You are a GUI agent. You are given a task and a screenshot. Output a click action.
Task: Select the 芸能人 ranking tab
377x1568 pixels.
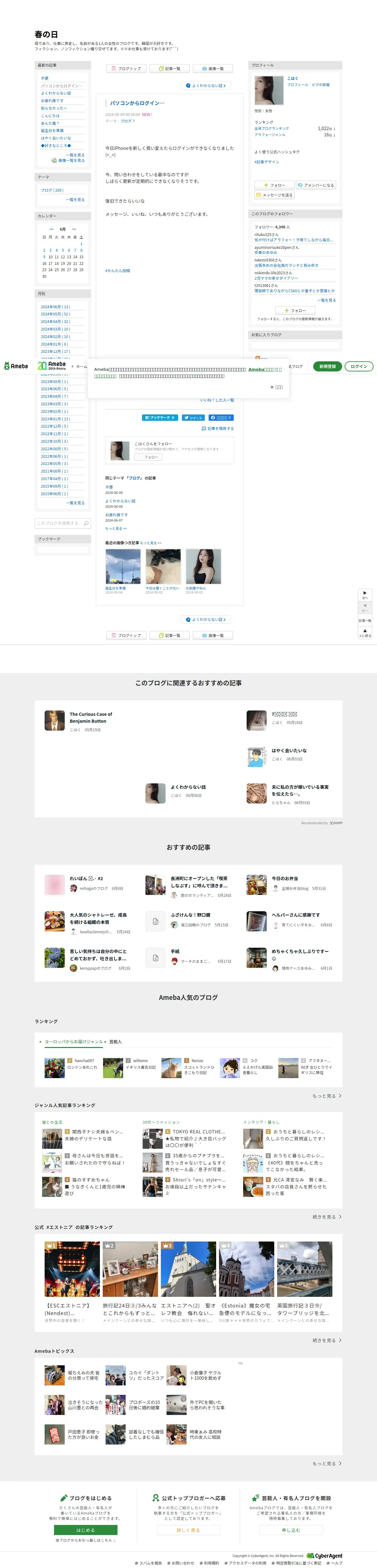click(x=116, y=1041)
